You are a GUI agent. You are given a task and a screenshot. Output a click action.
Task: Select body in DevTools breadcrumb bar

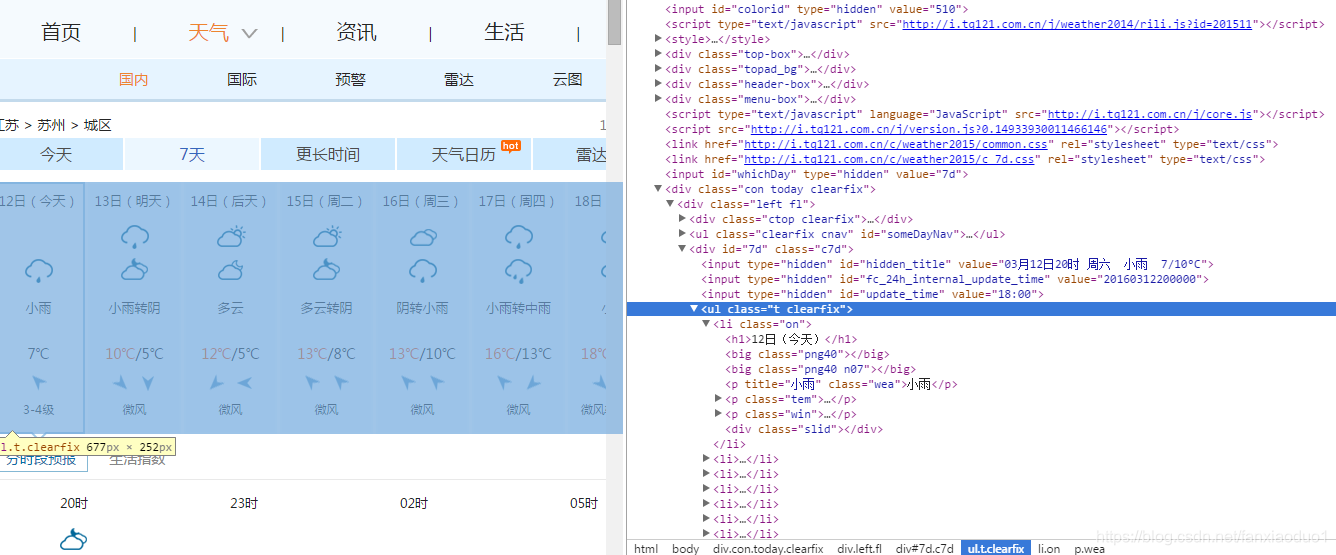(x=686, y=549)
